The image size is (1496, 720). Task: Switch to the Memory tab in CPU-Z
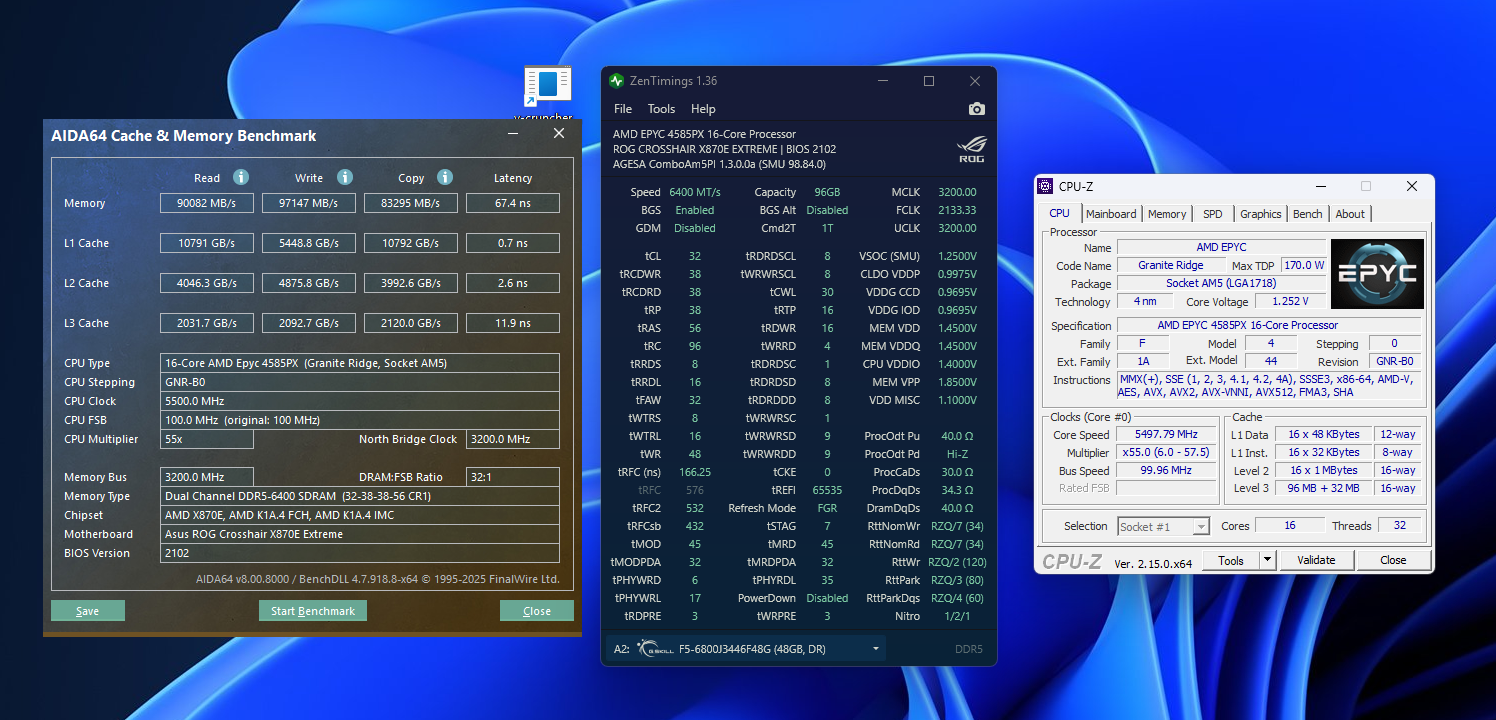pos(1167,214)
